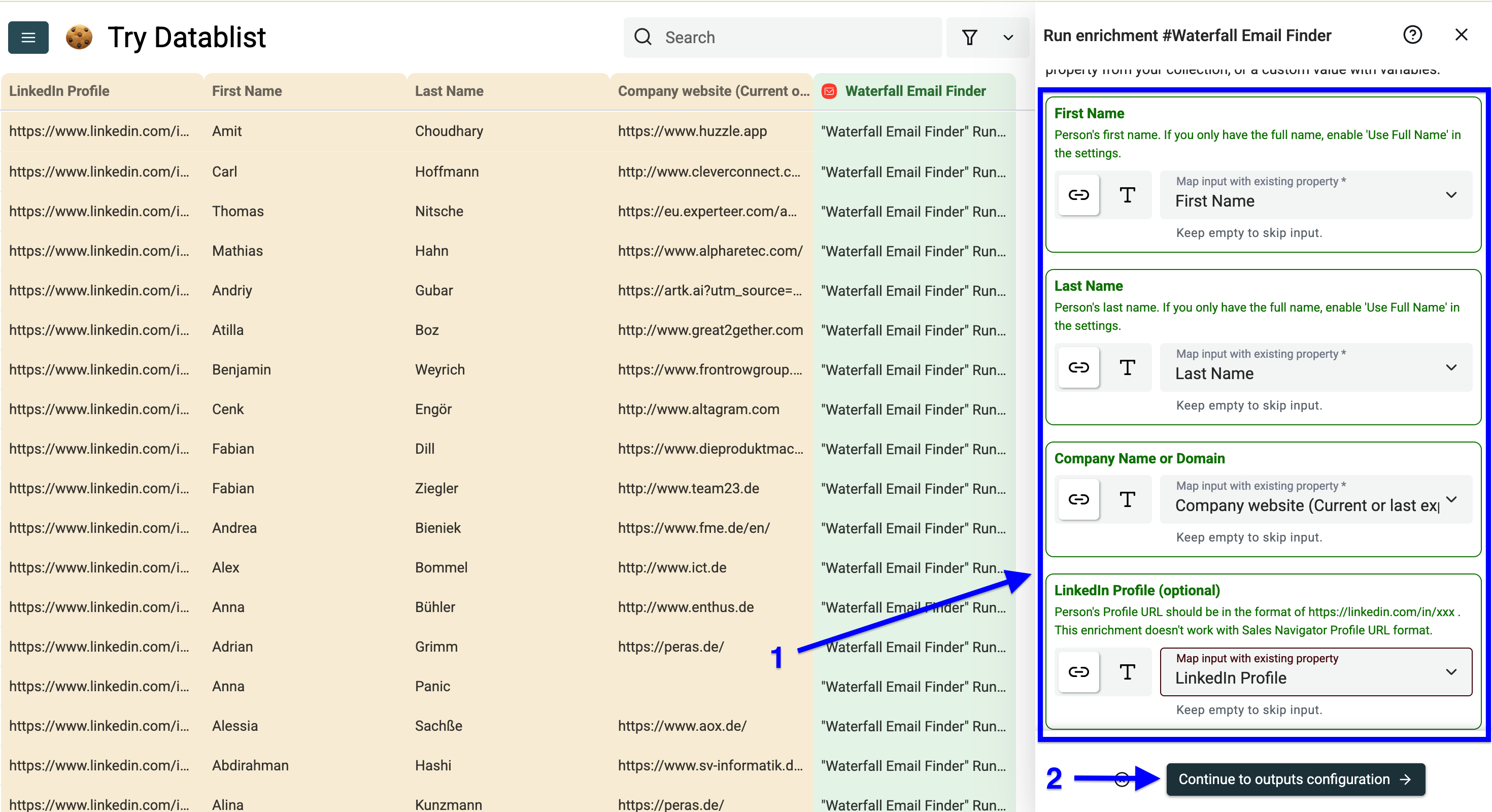1492x812 pixels.
Task: Click the search magnifier icon
Action: coord(643,37)
